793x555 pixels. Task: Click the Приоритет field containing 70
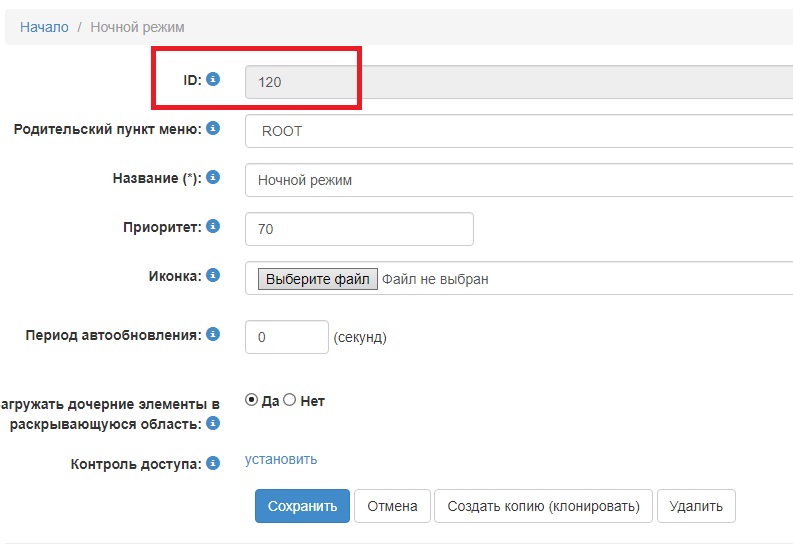[x=359, y=229]
